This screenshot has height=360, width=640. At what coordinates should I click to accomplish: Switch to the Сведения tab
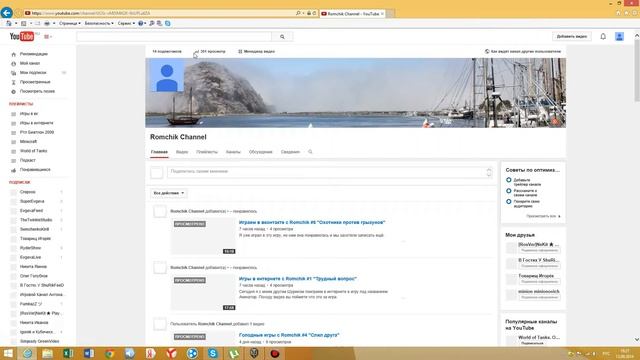(290, 152)
